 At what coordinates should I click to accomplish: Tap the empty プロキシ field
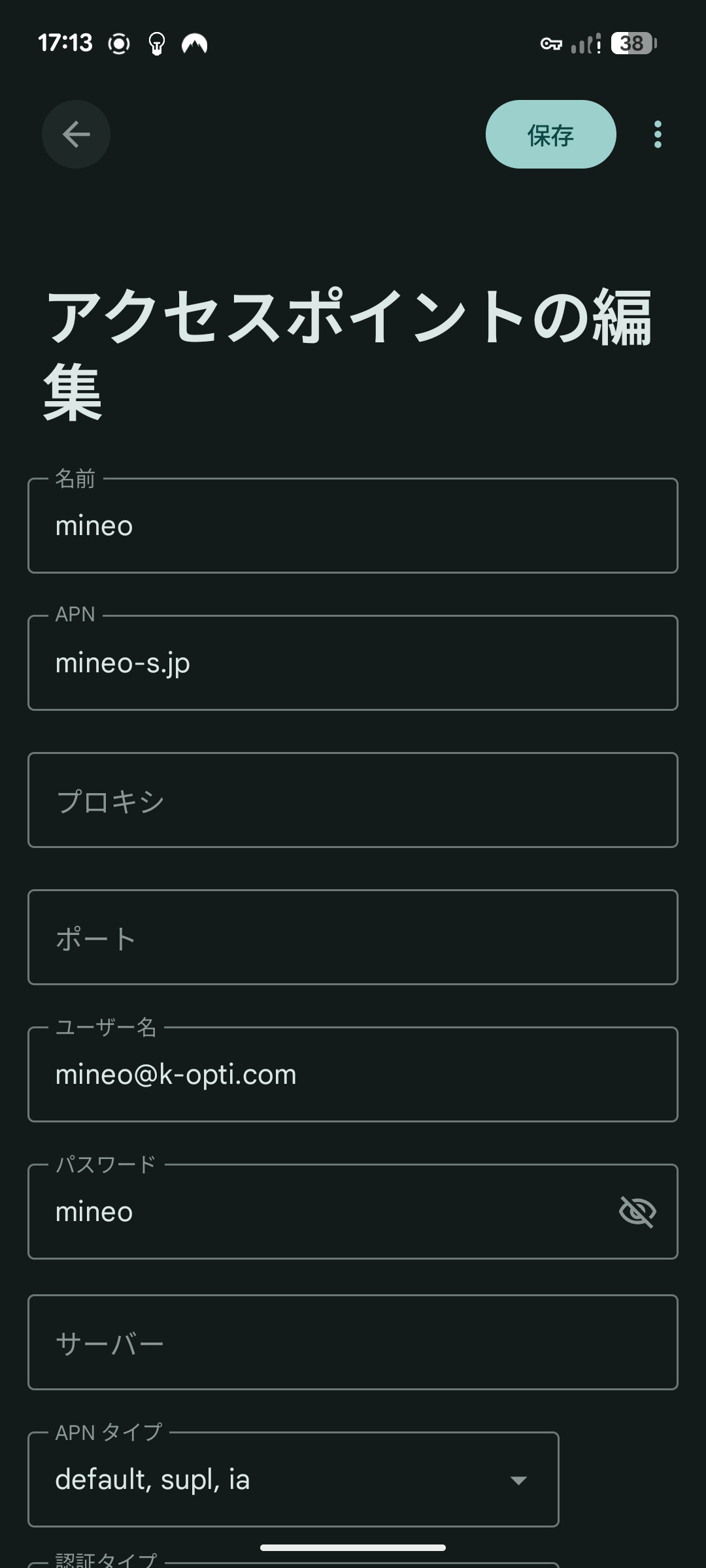coord(353,800)
